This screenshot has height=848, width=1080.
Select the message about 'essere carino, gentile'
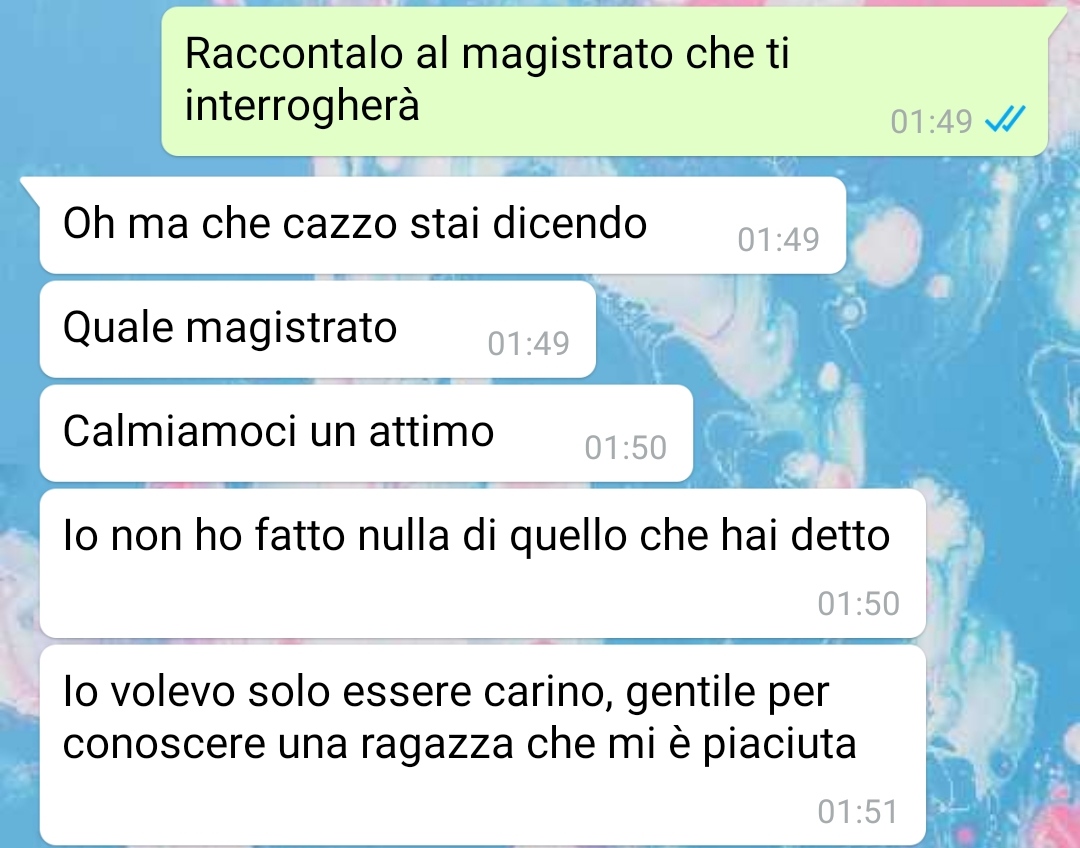click(x=483, y=745)
